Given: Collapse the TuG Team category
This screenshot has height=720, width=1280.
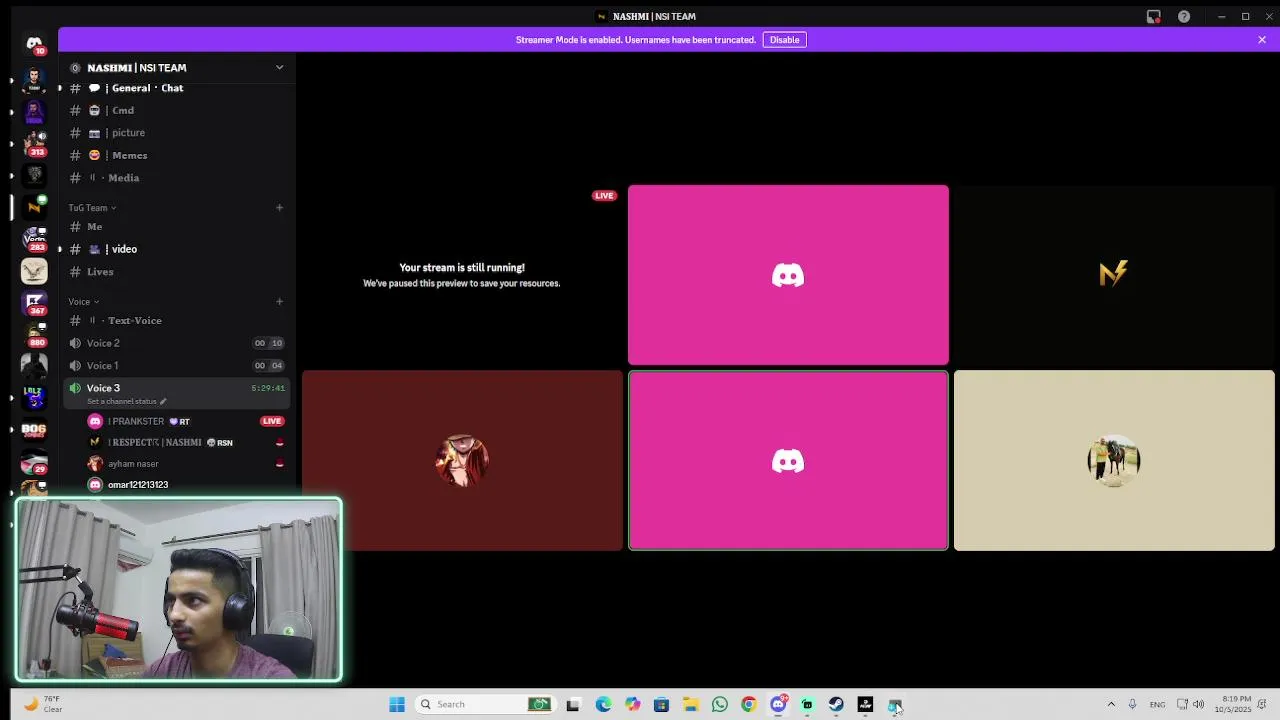Looking at the screenshot, I should tap(92, 208).
